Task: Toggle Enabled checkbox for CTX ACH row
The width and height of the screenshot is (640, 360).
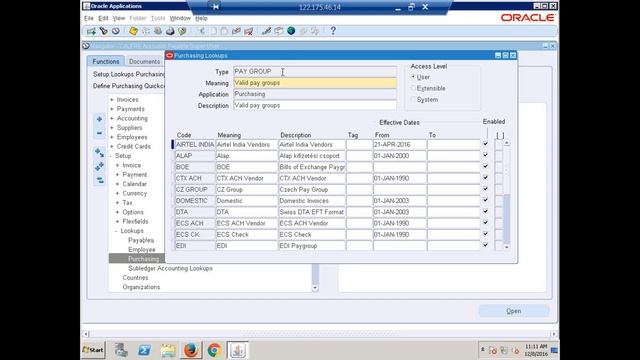Action: (485, 178)
